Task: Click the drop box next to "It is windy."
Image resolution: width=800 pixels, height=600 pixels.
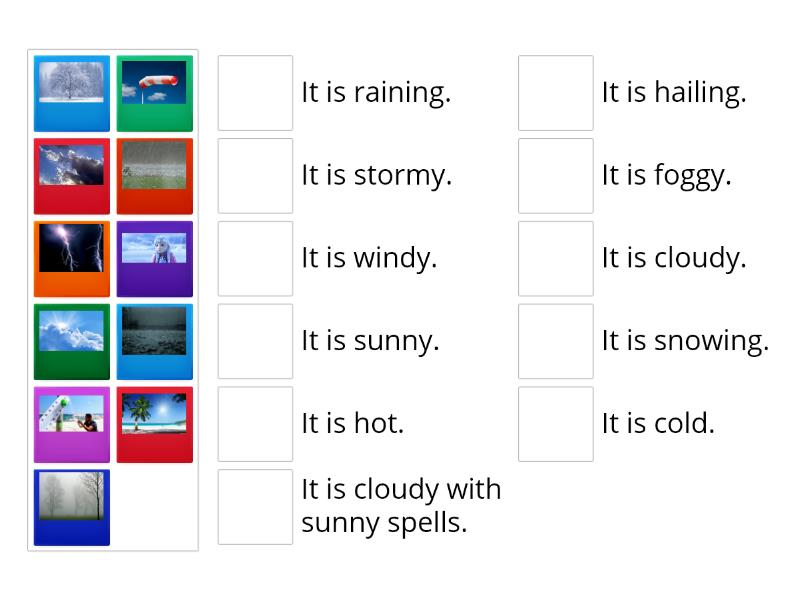Action: [x=255, y=259]
